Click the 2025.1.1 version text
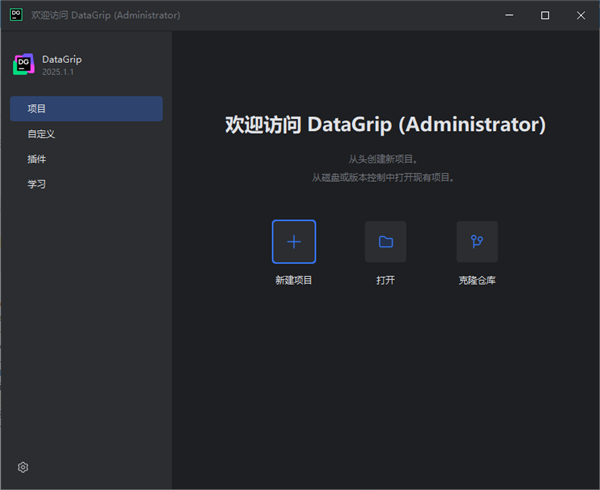Screen dimensions: 600x490 coord(60,73)
